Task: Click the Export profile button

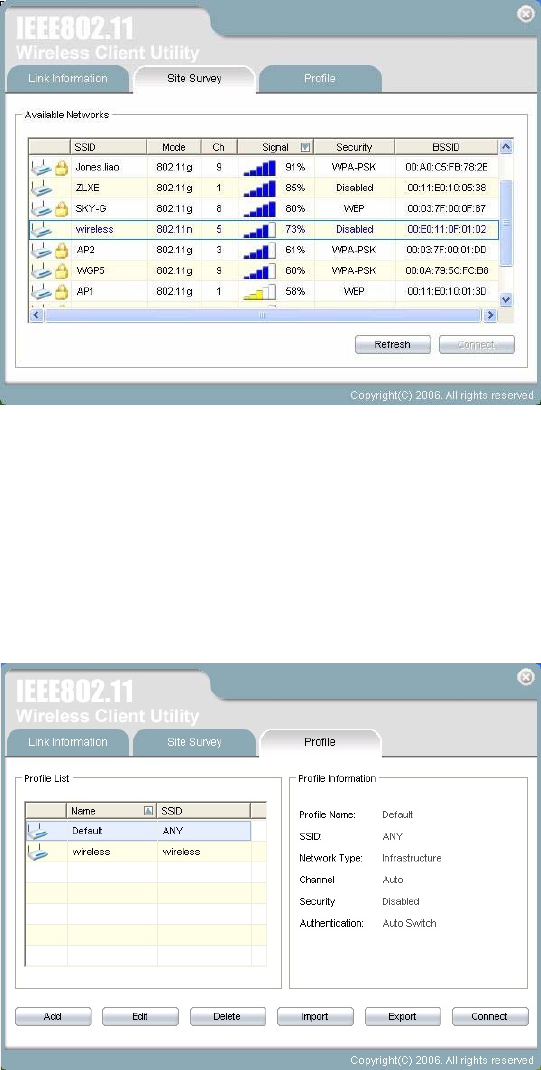Action: pyautogui.click(x=403, y=1016)
